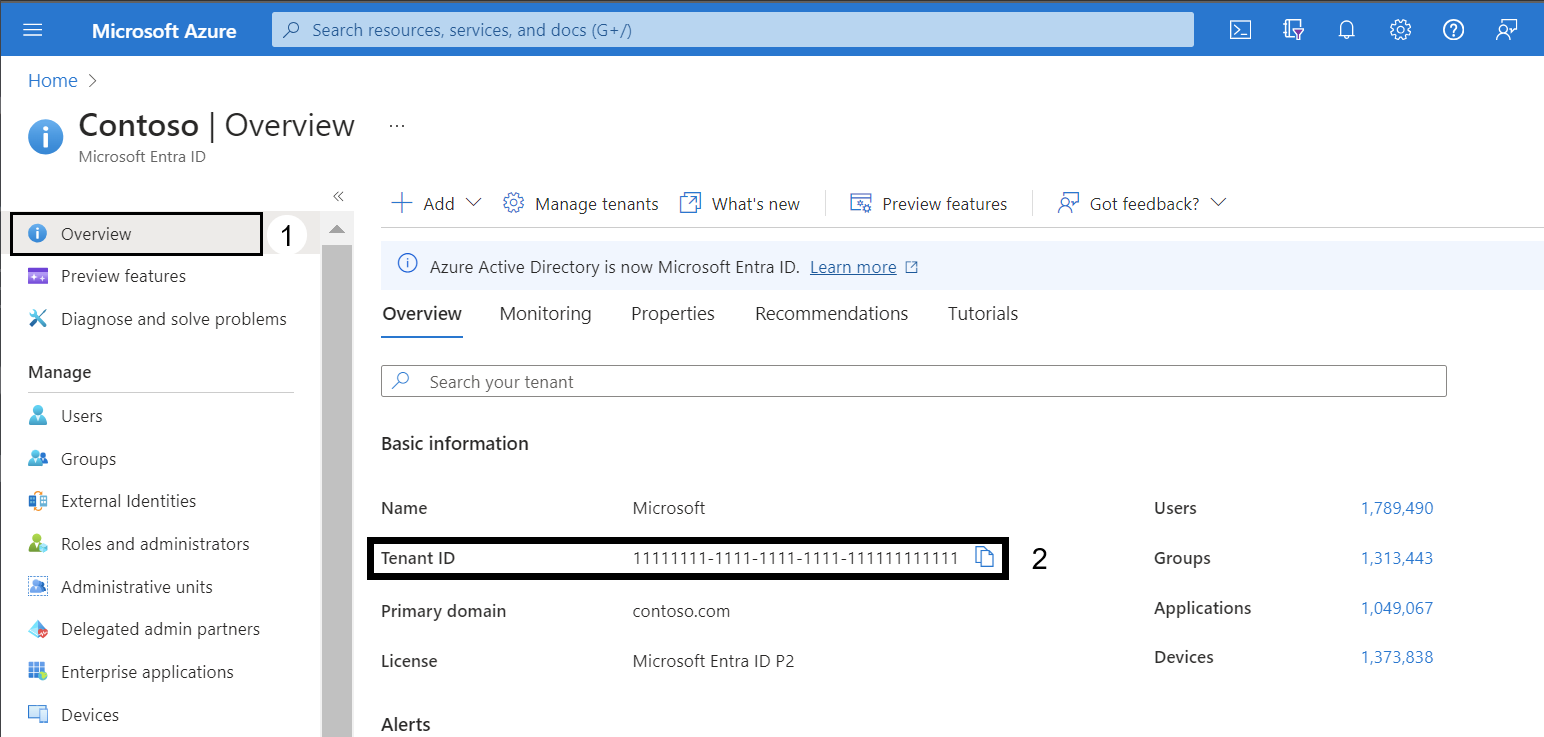Click the Search your tenant field

point(914,381)
